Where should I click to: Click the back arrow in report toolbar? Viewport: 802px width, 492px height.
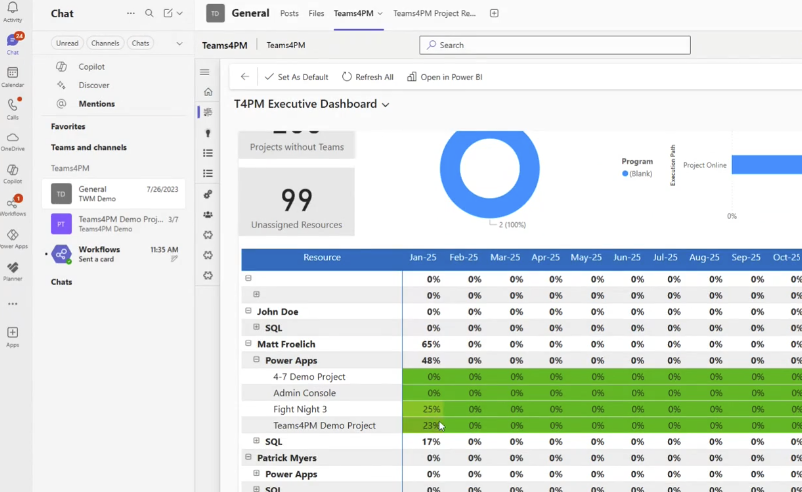tap(245, 77)
